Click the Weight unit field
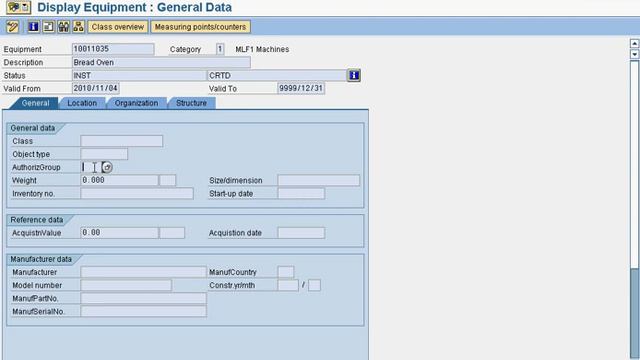This screenshot has height=360, width=640. [x=167, y=180]
